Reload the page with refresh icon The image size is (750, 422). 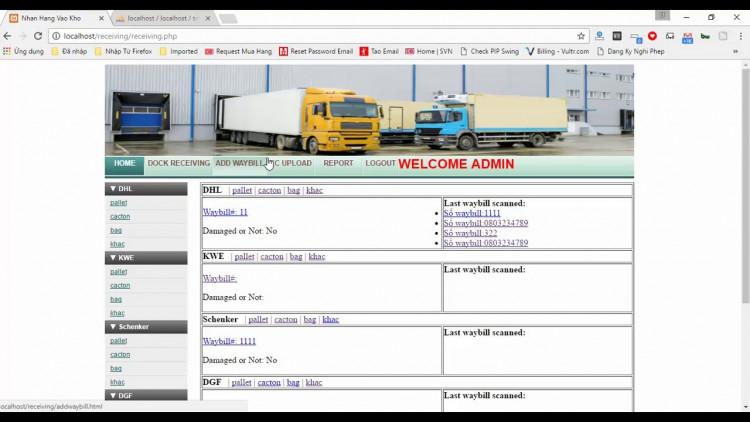(38, 36)
